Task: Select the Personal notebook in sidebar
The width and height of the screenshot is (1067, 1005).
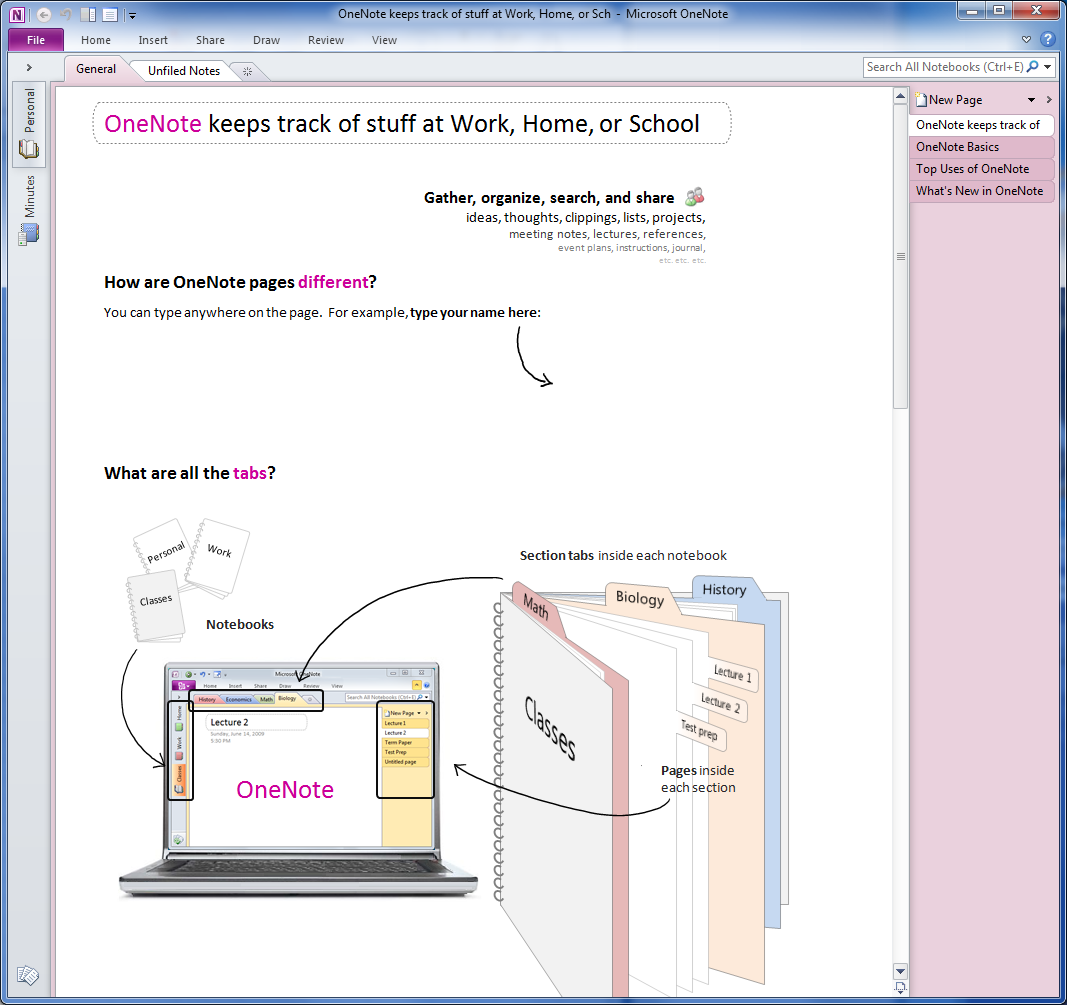Action: (29, 125)
